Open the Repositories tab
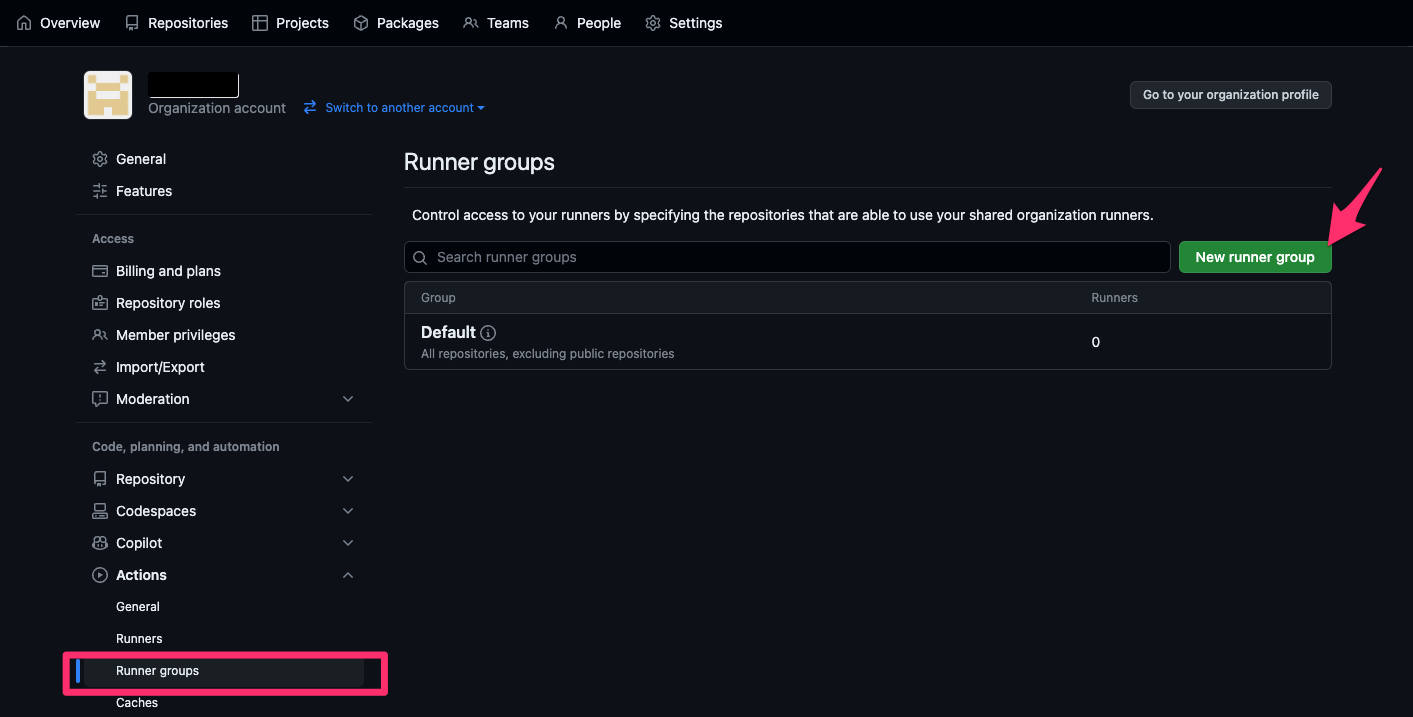 tap(177, 23)
